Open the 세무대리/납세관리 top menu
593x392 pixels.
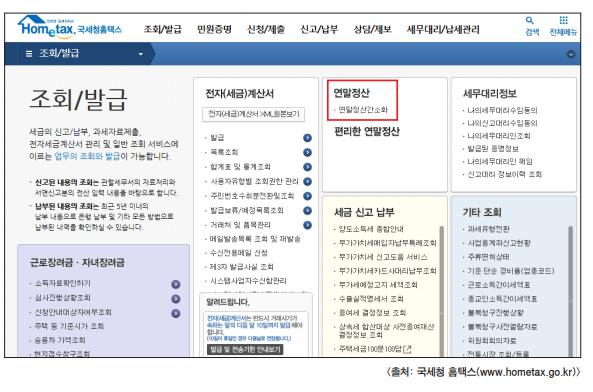[443, 29]
